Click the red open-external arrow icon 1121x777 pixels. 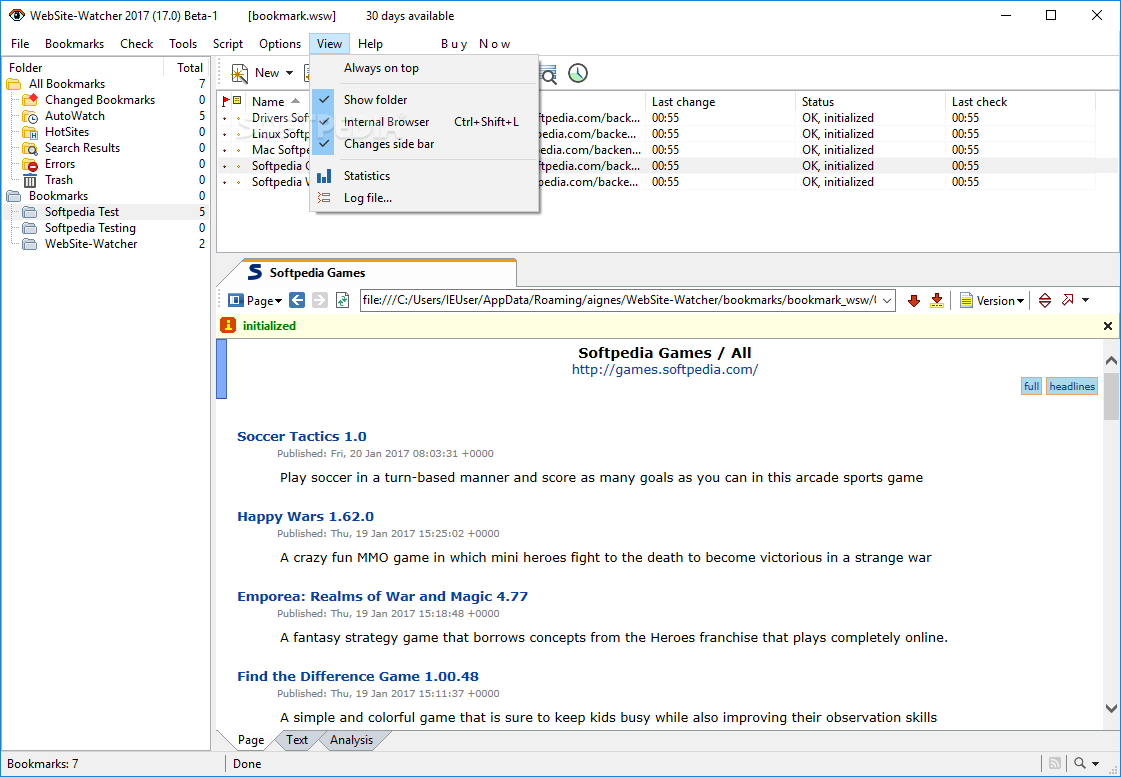click(x=1067, y=300)
